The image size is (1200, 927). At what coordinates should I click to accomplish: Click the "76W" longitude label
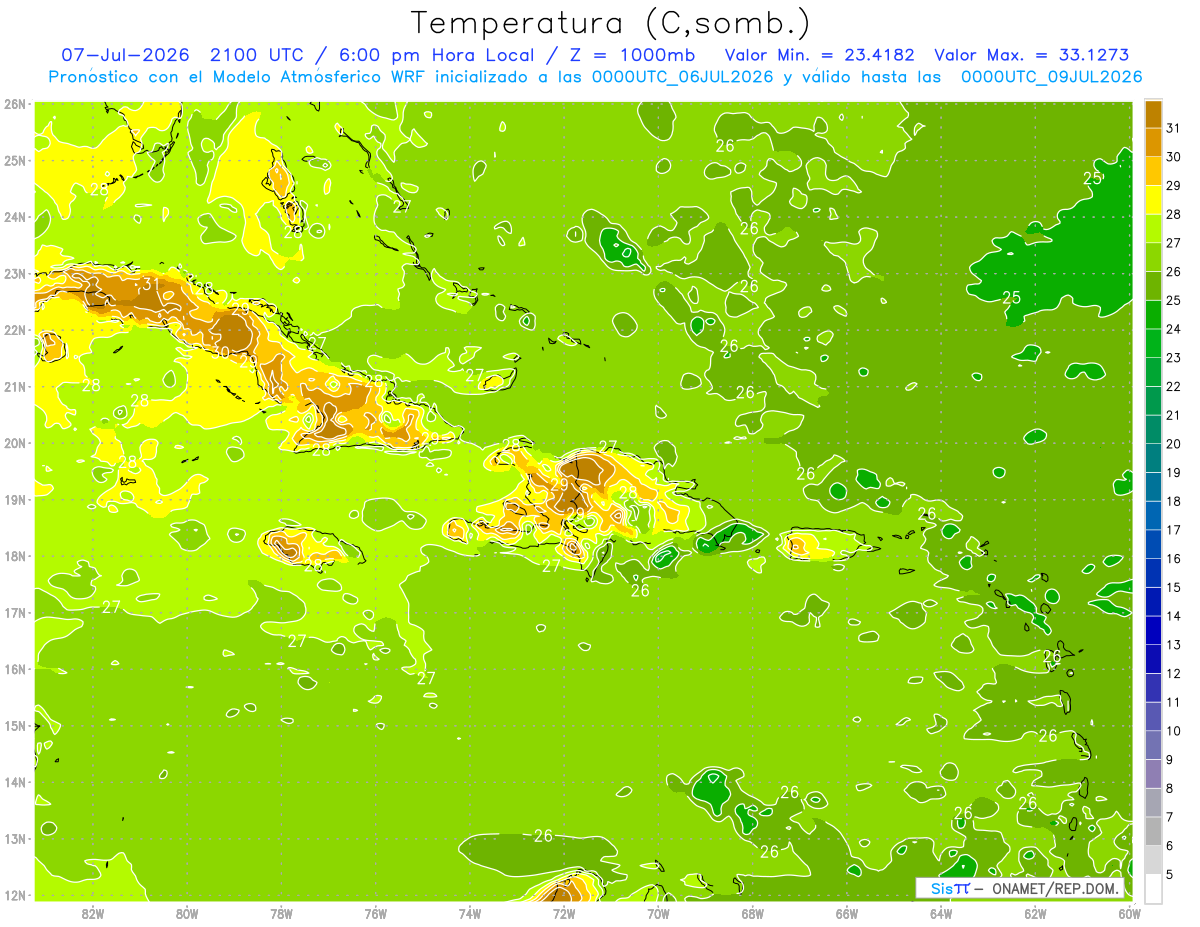click(376, 913)
